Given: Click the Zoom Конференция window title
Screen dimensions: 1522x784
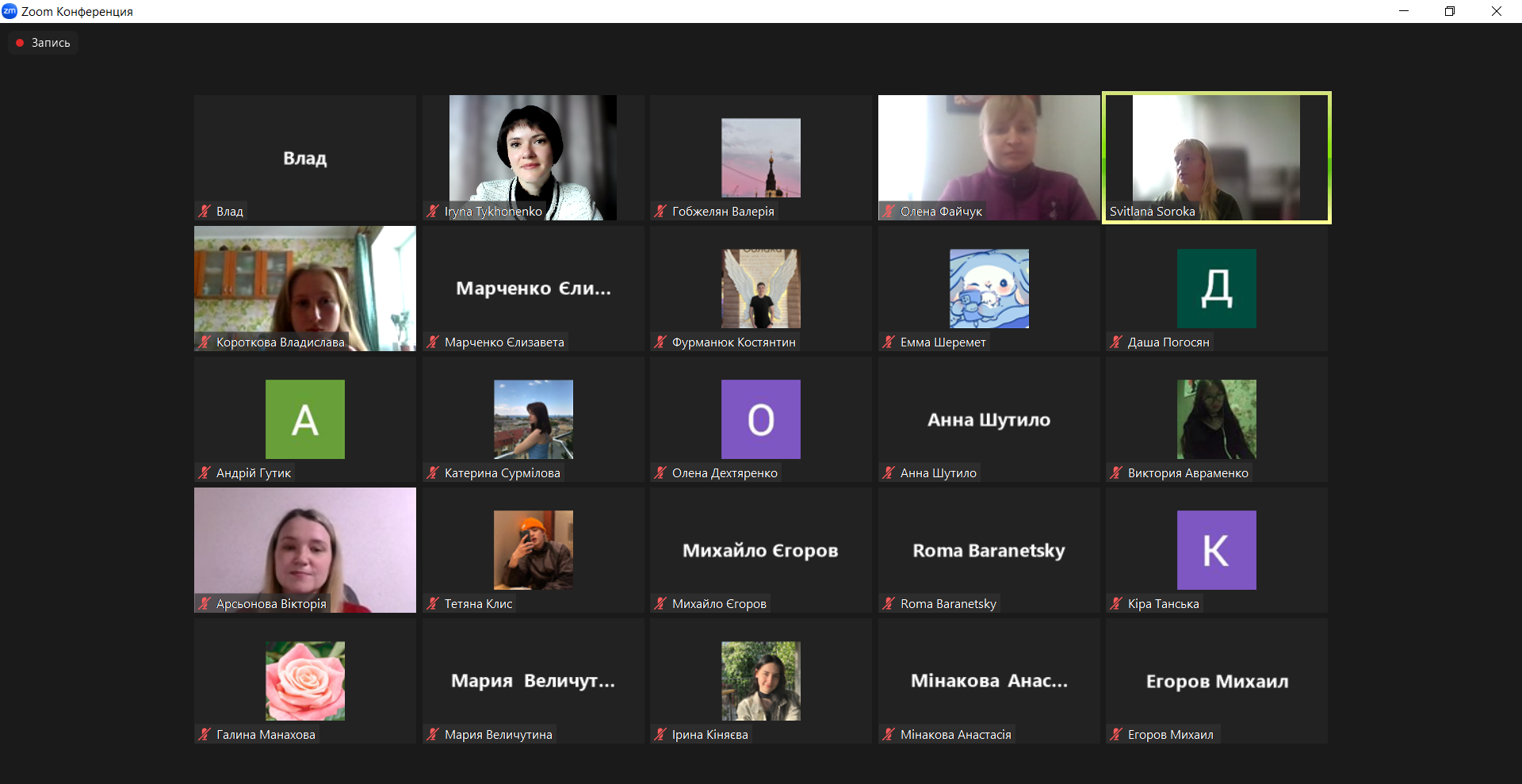Looking at the screenshot, I should coord(77,11).
